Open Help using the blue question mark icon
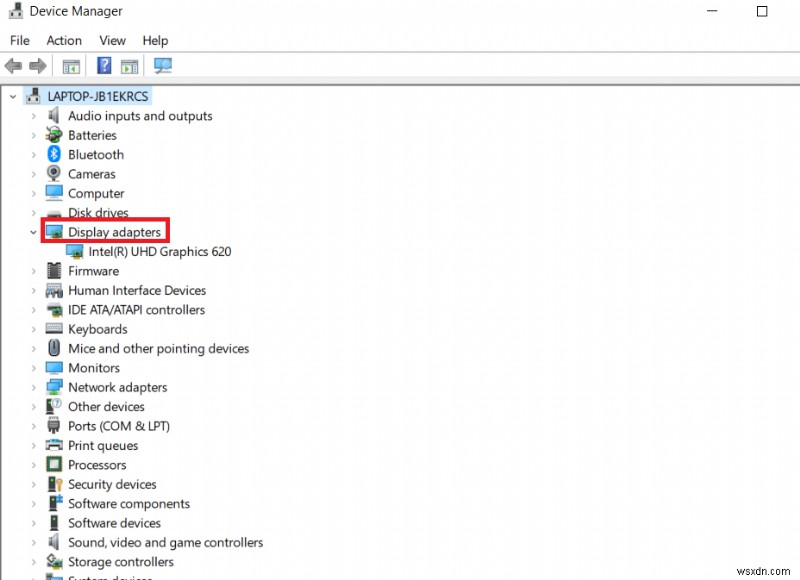The image size is (800, 580). pos(103,65)
